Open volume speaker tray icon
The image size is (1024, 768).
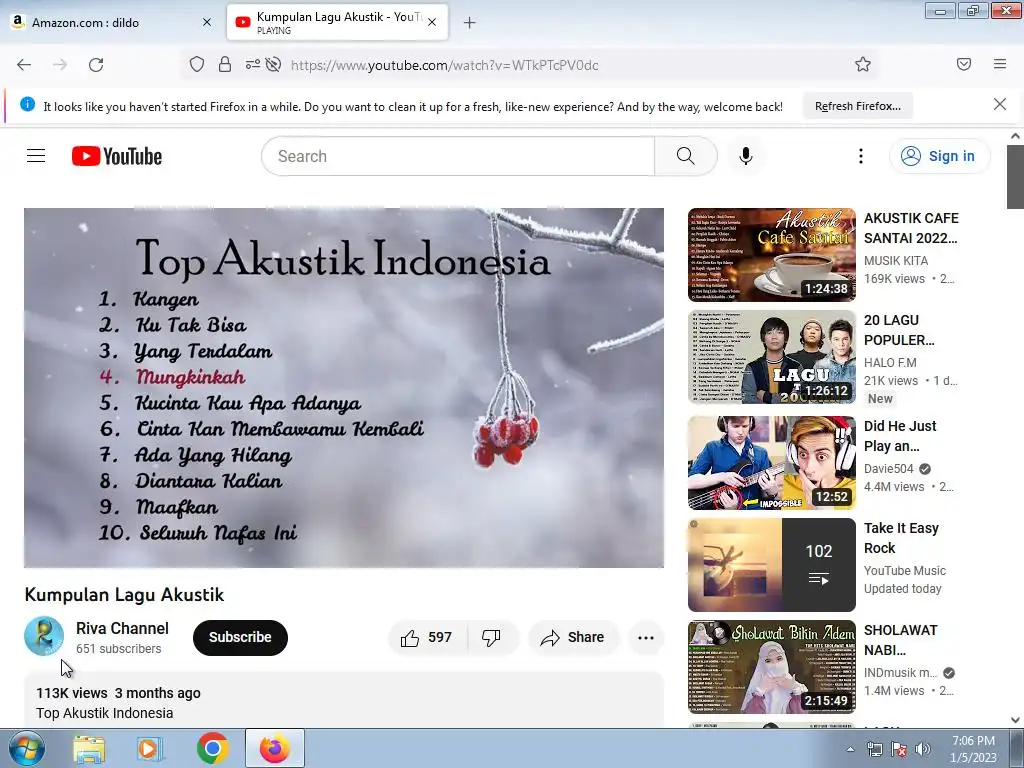923,750
